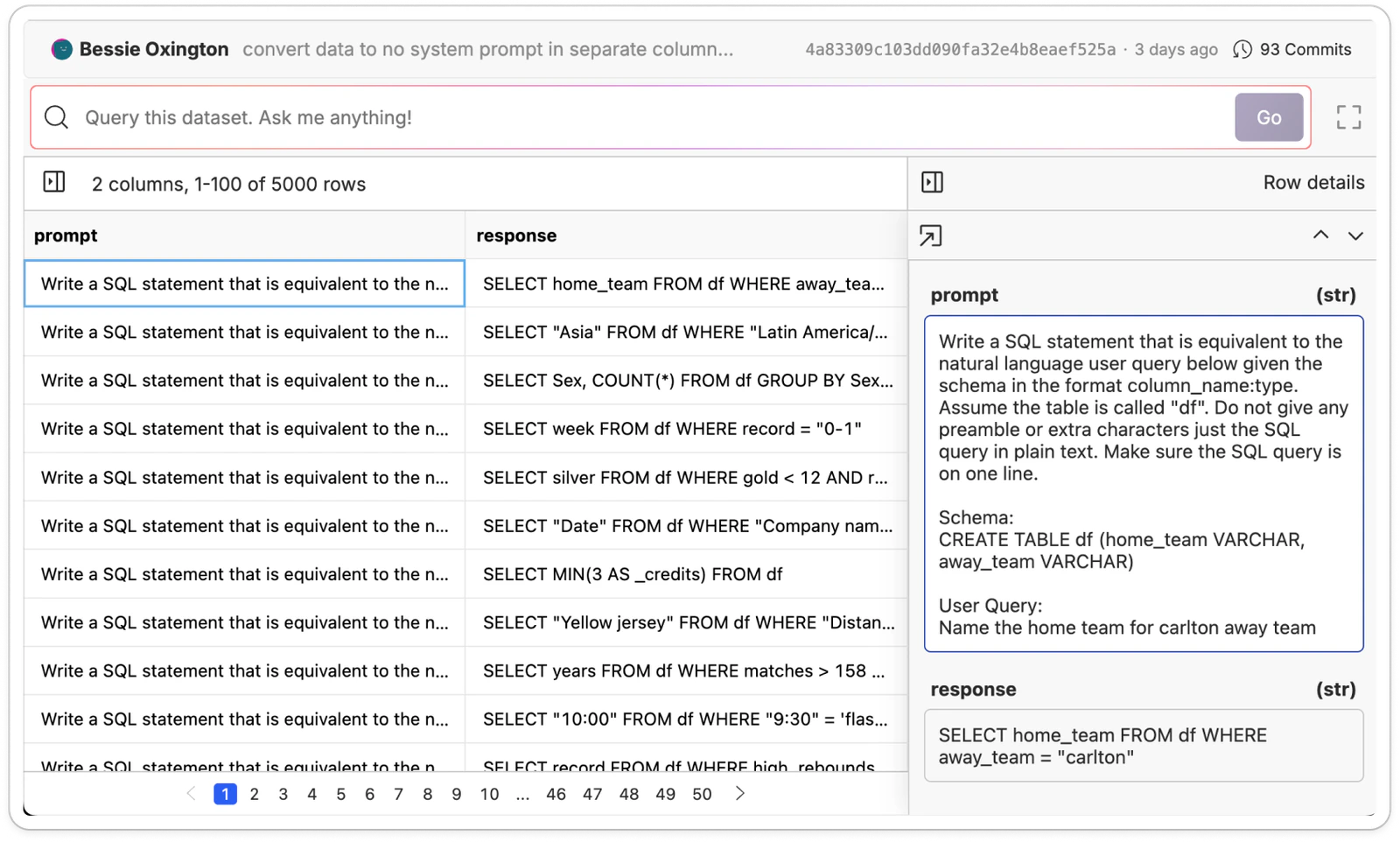Open the row in expanded view arrow icon

pyautogui.click(x=932, y=235)
